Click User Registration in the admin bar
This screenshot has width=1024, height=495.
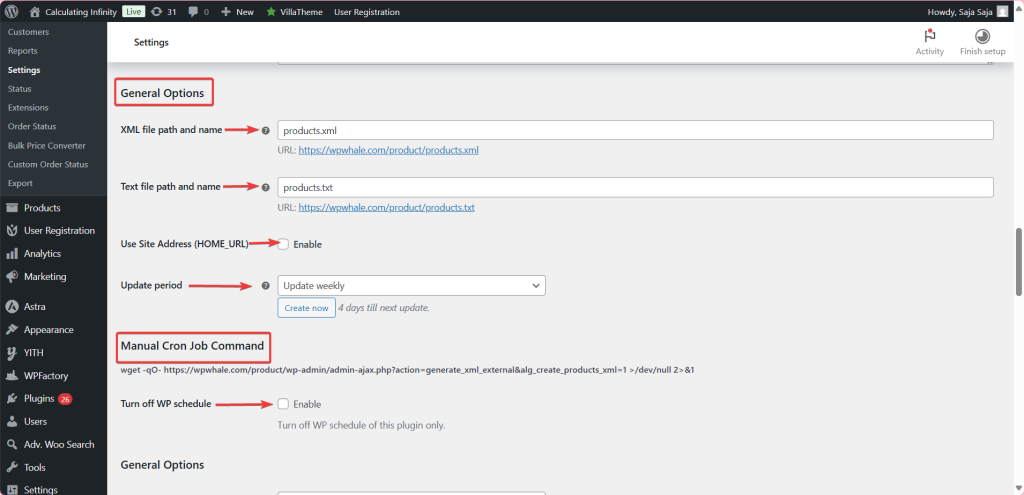tap(366, 12)
